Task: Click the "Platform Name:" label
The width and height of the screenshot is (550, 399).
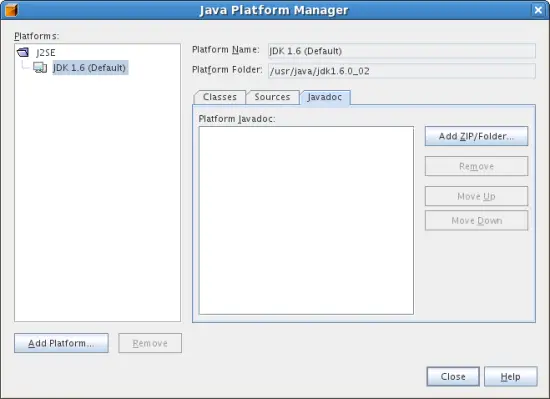Action: (x=226, y=50)
